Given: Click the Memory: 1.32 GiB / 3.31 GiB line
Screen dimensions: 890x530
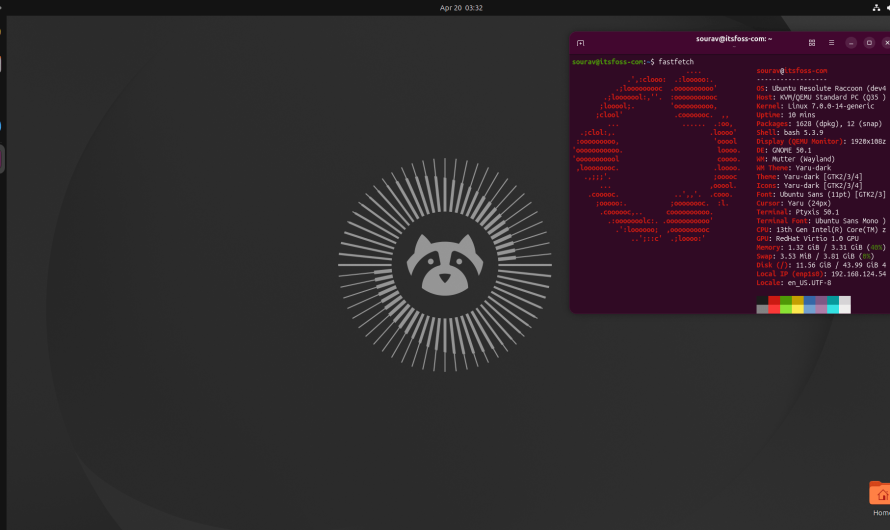Looking at the screenshot, I should (x=821, y=247).
